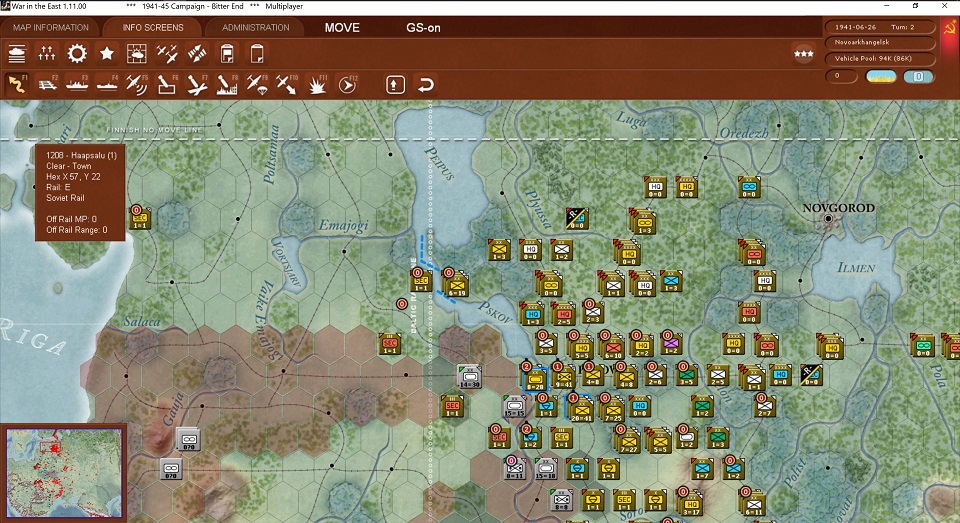Click the blue pill showing 0
The width and height of the screenshot is (960, 523).
click(x=918, y=77)
